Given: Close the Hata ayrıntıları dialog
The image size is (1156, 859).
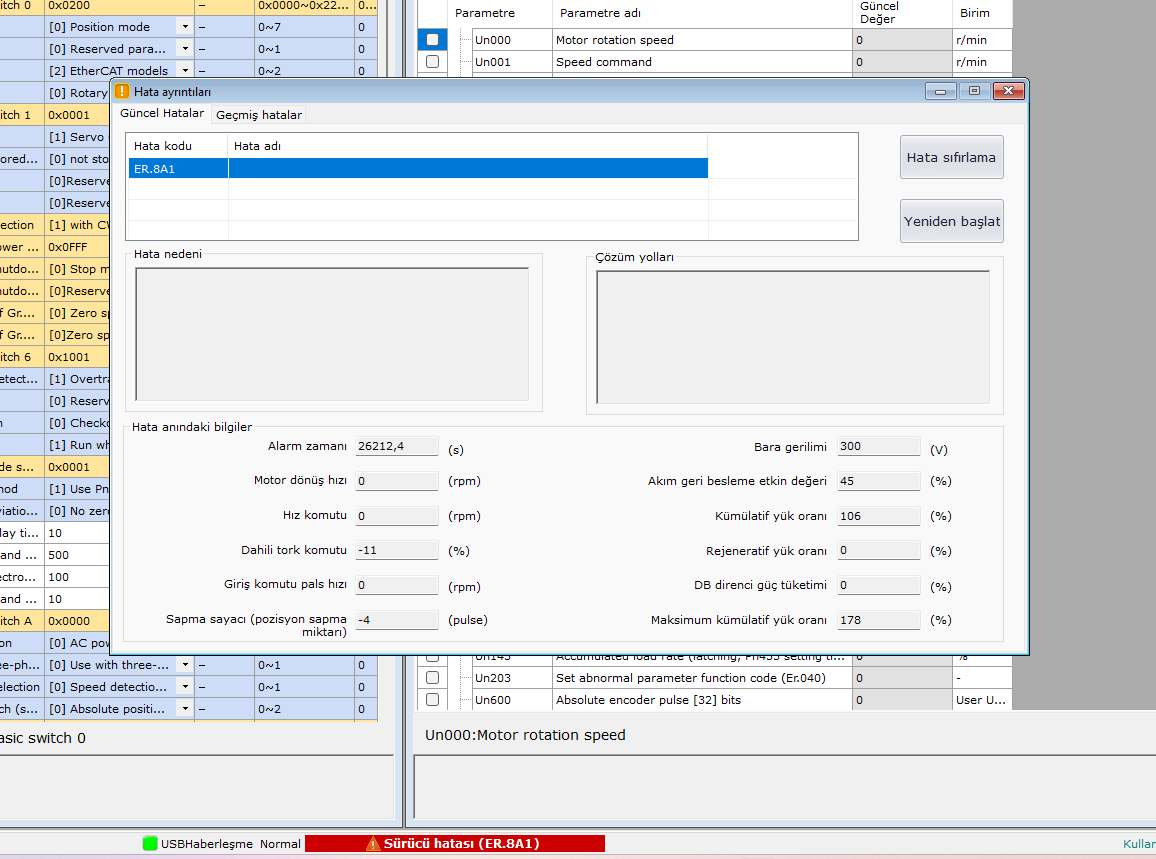Looking at the screenshot, I should pyautogui.click(x=1008, y=91).
